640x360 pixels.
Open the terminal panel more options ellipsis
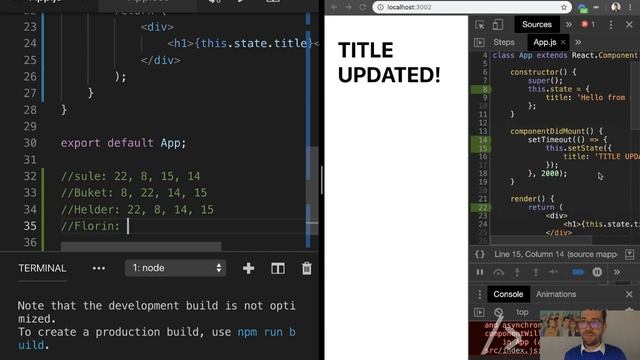coord(99,269)
